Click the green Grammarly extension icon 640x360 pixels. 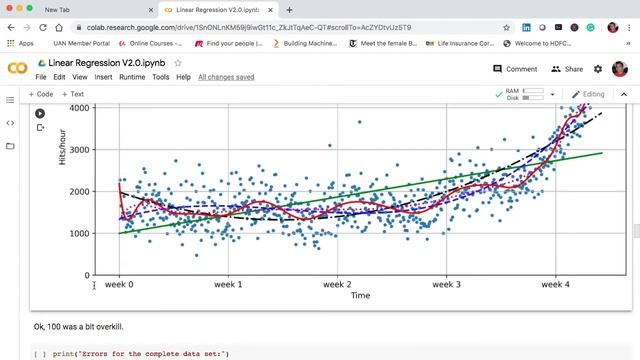tap(590, 27)
